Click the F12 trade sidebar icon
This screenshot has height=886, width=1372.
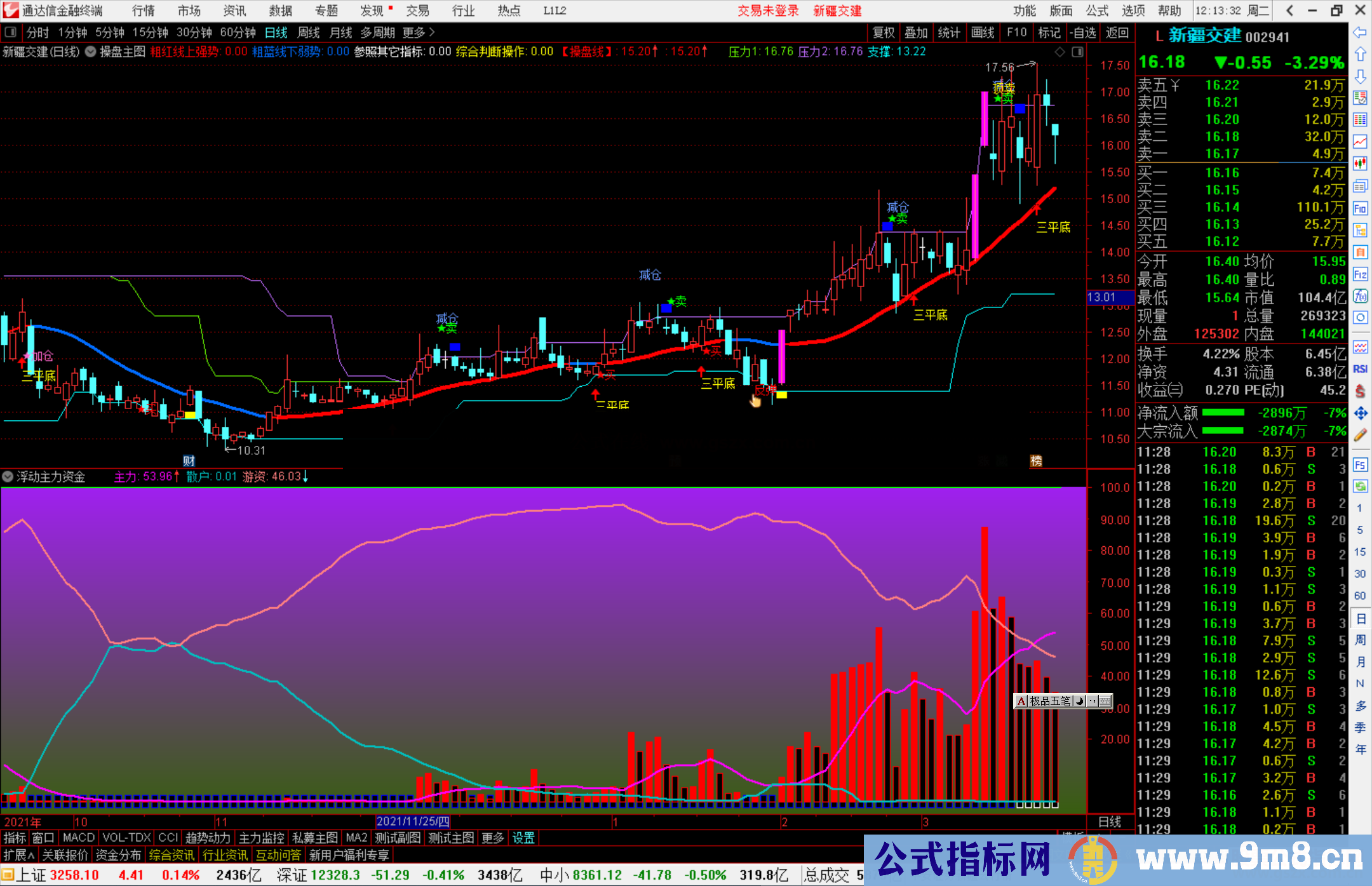tap(1360, 274)
